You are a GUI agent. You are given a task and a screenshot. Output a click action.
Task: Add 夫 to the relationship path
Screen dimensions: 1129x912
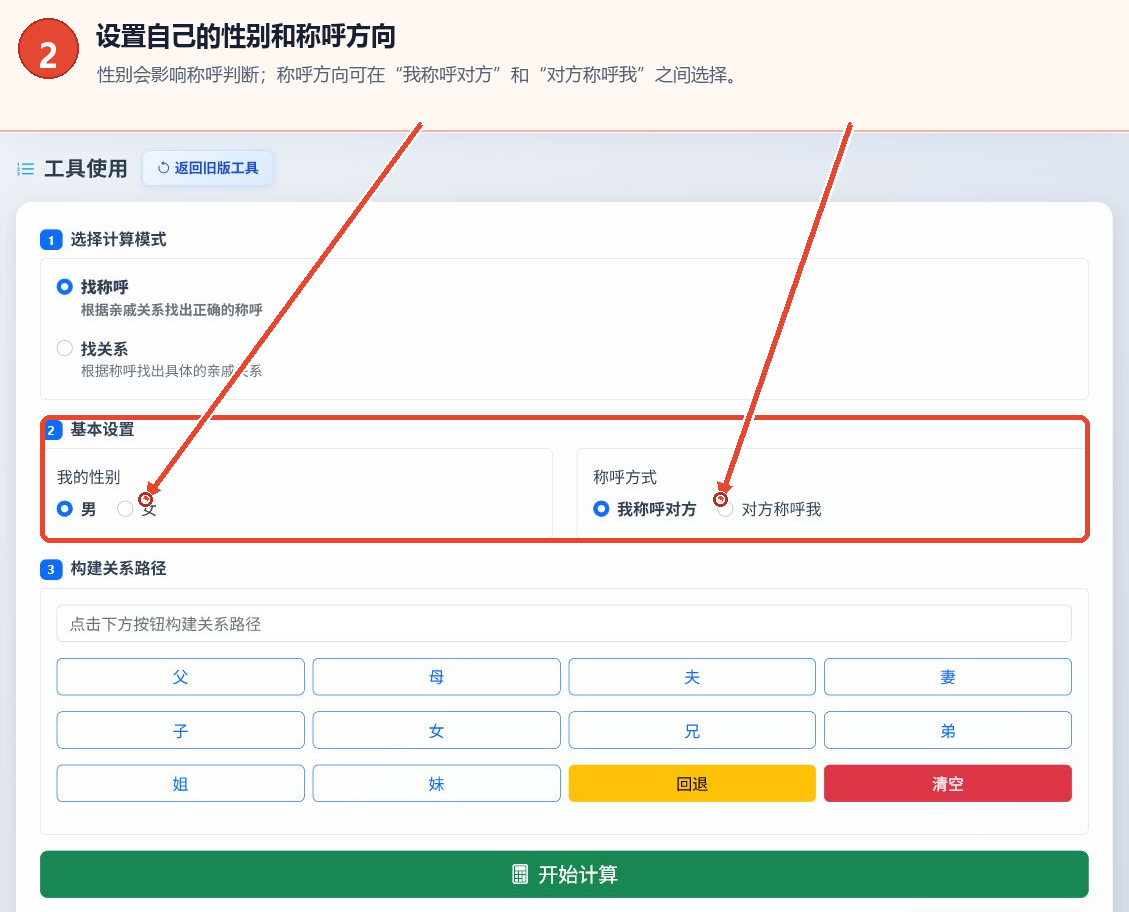(692, 677)
